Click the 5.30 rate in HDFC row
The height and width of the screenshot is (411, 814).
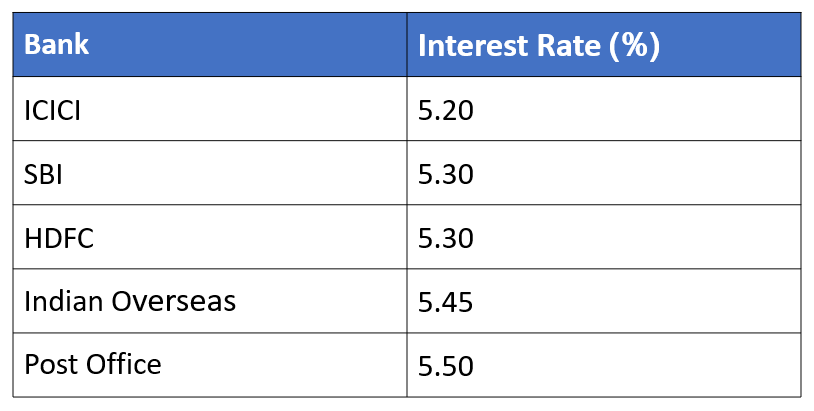pos(445,238)
